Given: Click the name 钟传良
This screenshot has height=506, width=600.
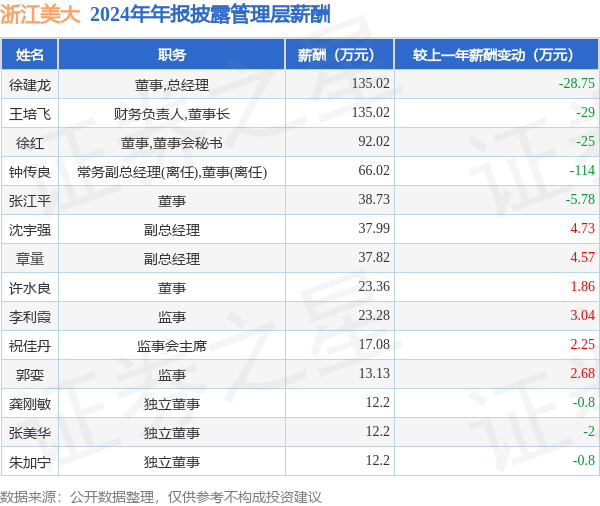Looking at the screenshot, I should (29, 172).
